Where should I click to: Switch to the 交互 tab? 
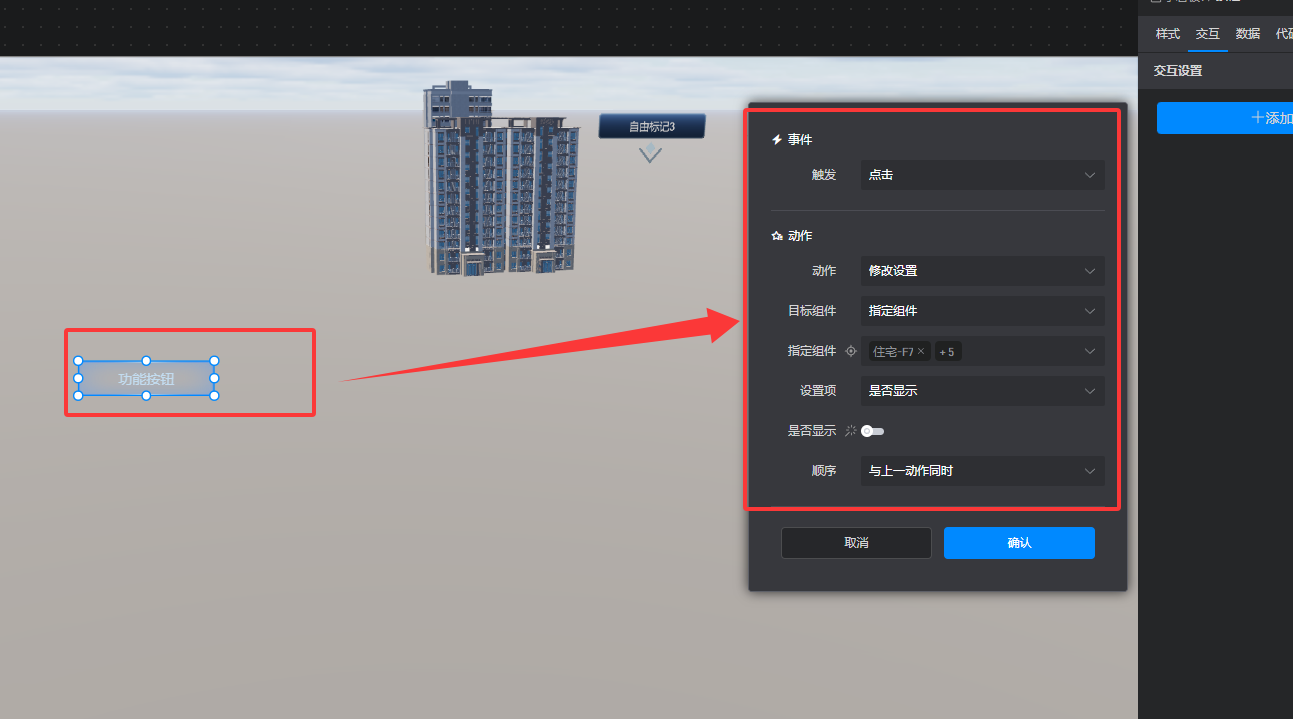pyautogui.click(x=1208, y=34)
